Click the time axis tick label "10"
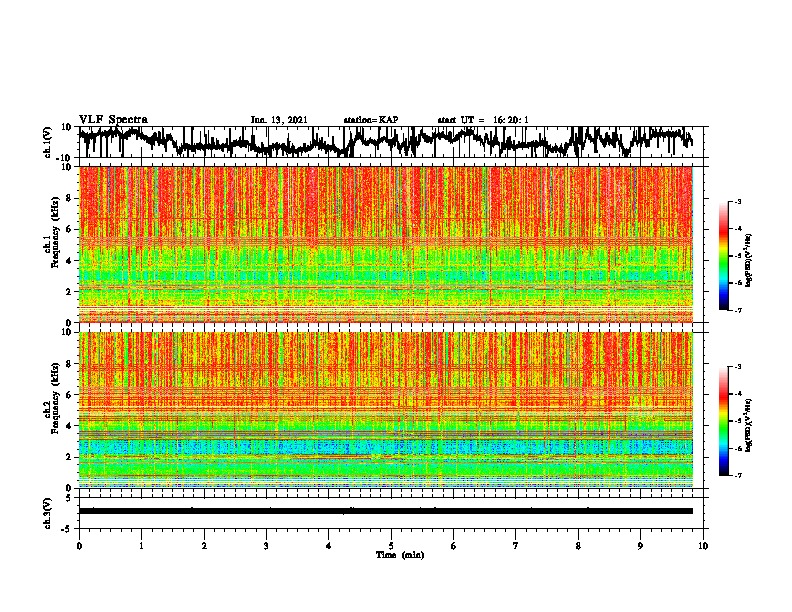The image size is (792, 612). point(703,546)
